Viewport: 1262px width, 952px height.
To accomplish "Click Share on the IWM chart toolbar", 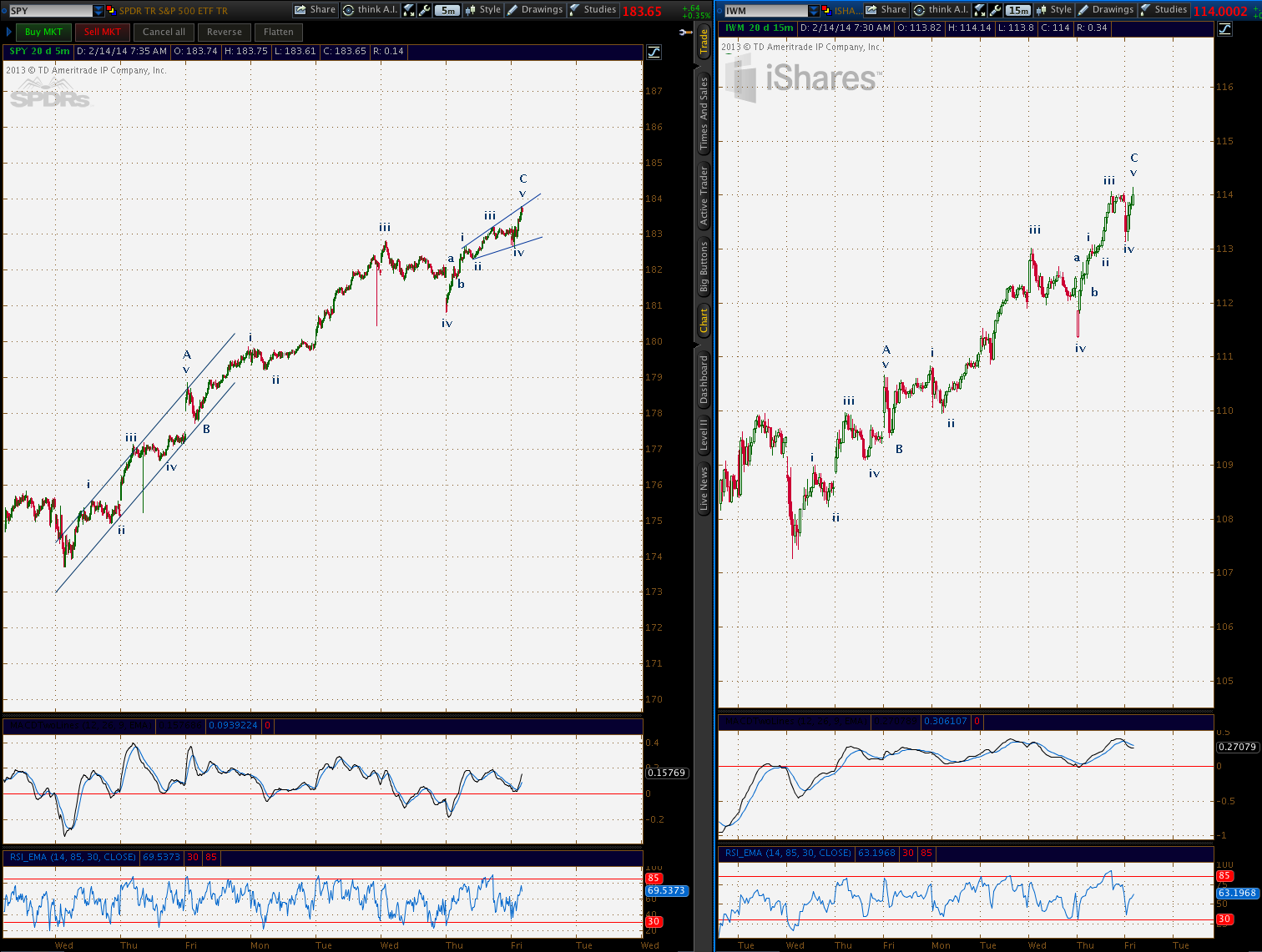I will coord(886,10).
